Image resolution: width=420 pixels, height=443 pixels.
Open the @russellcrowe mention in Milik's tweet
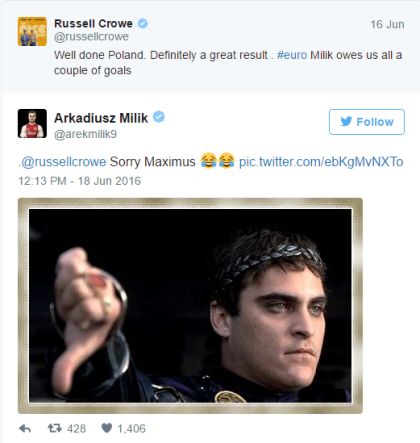point(63,162)
